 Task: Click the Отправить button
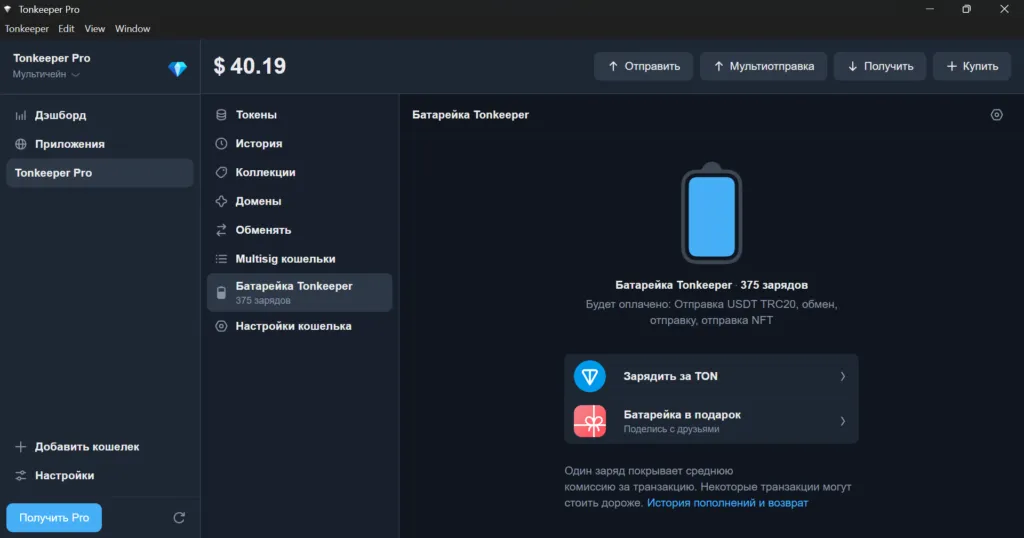[x=643, y=67]
